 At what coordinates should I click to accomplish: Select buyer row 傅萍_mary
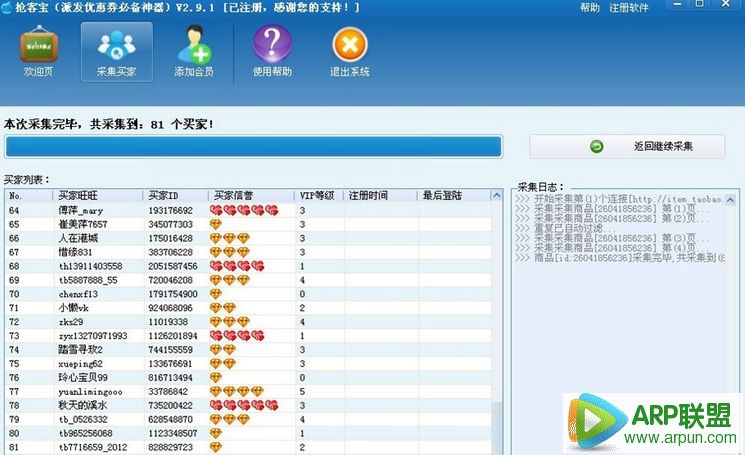pyautogui.click(x=248, y=210)
